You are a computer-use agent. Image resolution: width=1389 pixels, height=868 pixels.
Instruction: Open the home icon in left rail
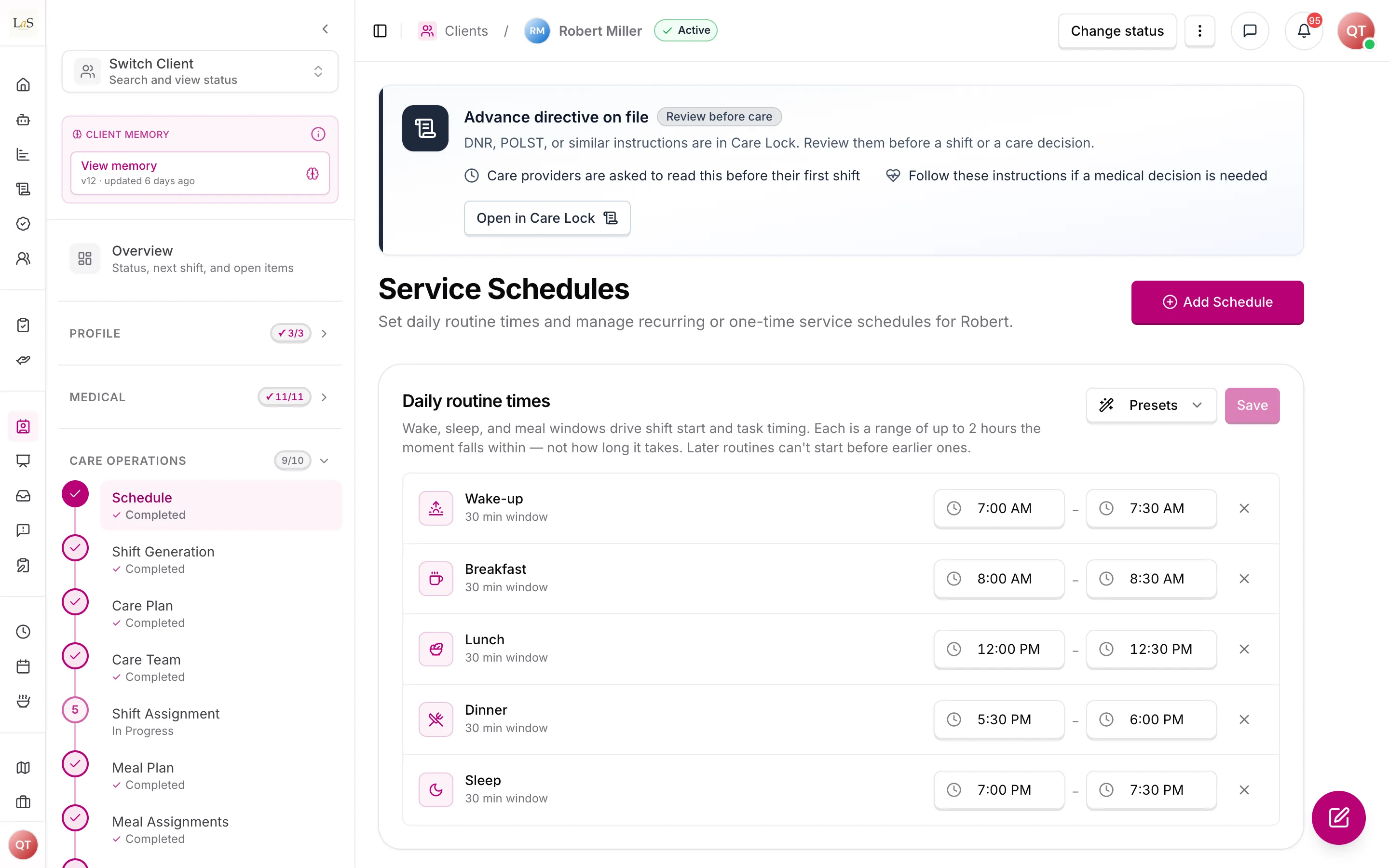click(23, 85)
